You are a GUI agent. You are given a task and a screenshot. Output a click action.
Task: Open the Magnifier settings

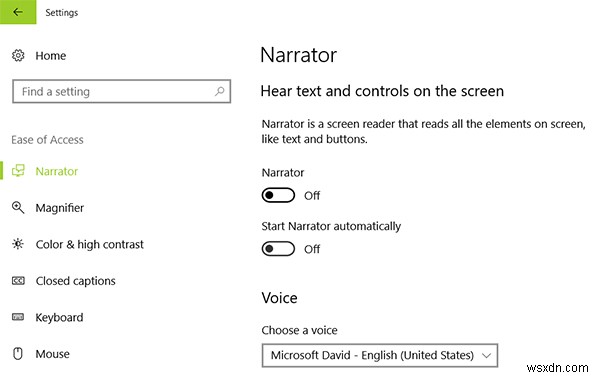(x=60, y=208)
